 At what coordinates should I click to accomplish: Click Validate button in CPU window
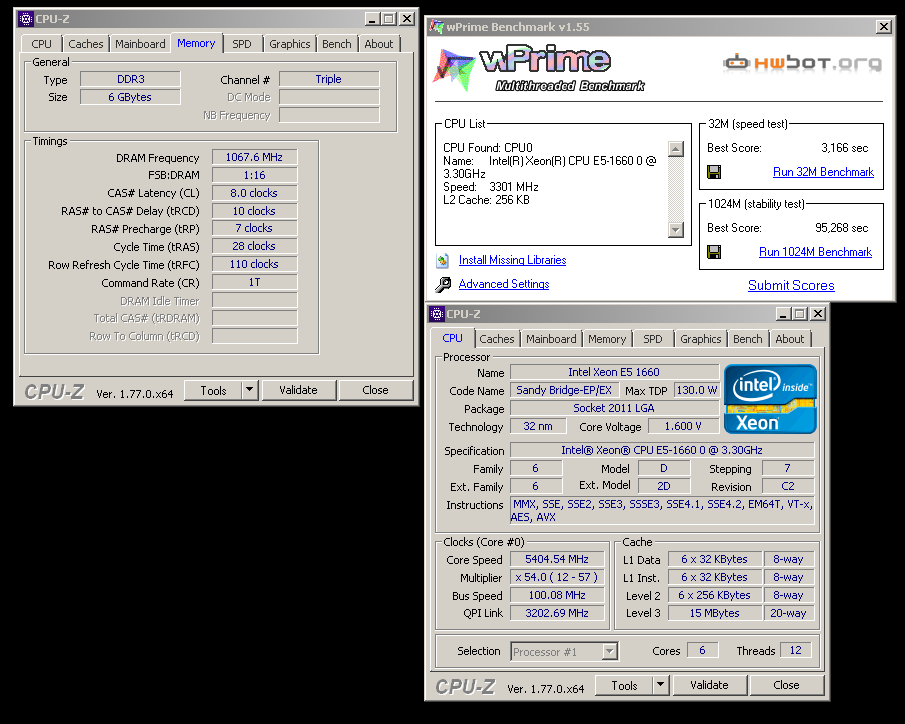point(709,685)
